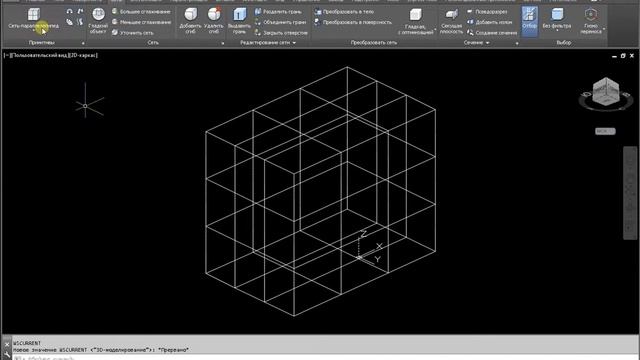Click Преобразовать в поверхность convert to surface
Viewport: 640px width, 360px height.
tap(353, 22)
